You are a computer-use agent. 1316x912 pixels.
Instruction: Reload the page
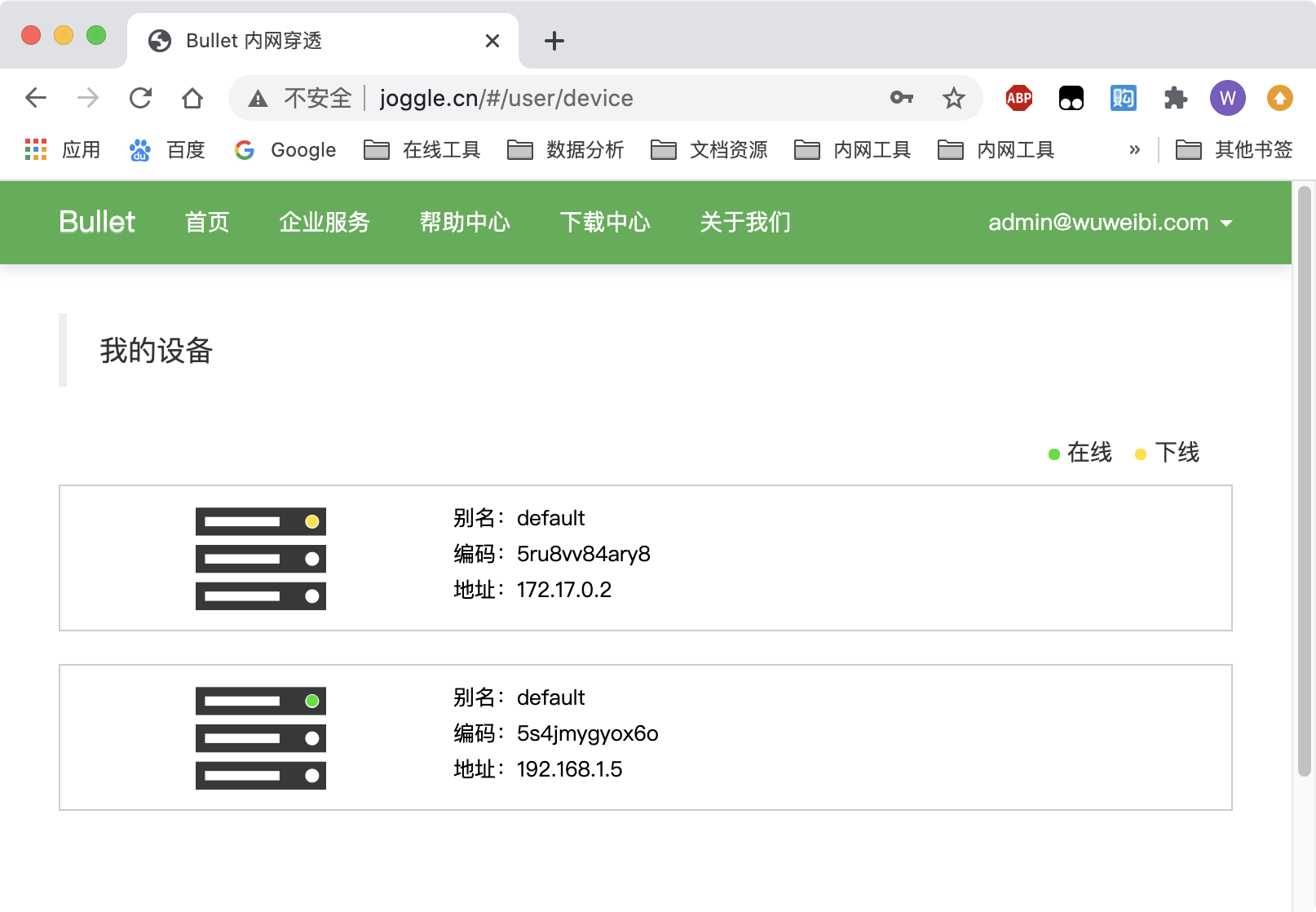[x=140, y=98]
